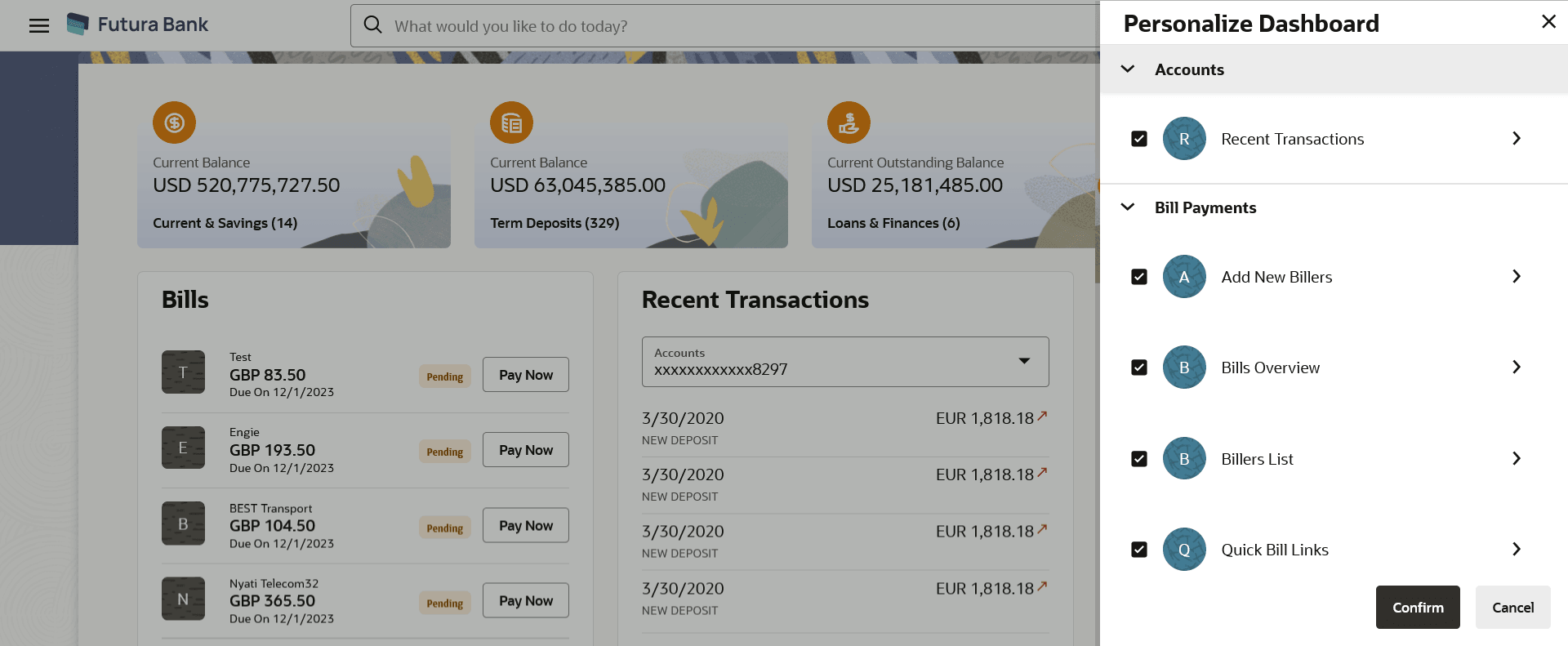Open the hamburger navigation menu
The width and height of the screenshot is (1568, 646).
pos(39,25)
